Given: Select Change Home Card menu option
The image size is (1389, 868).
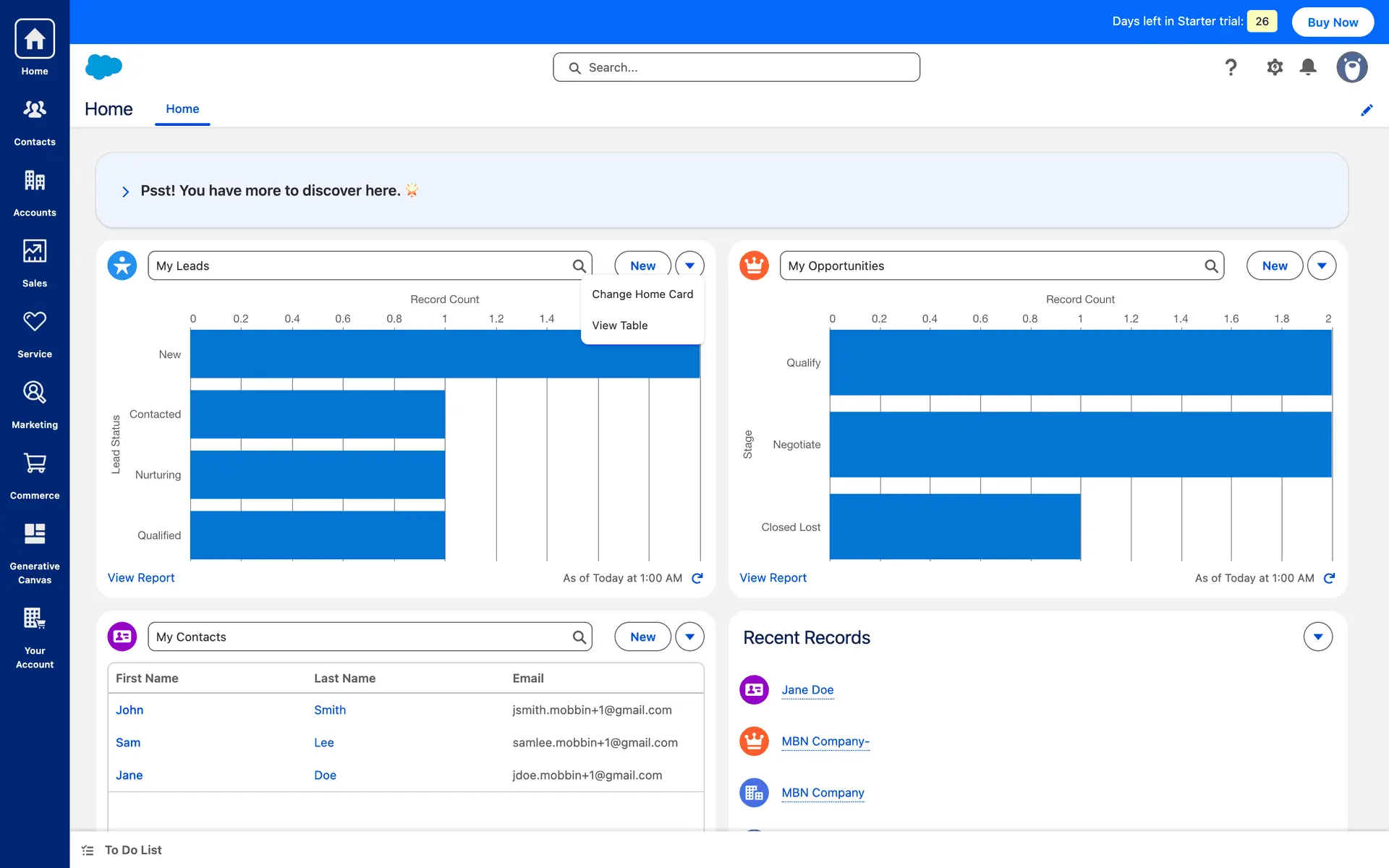Looking at the screenshot, I should 642,294.
